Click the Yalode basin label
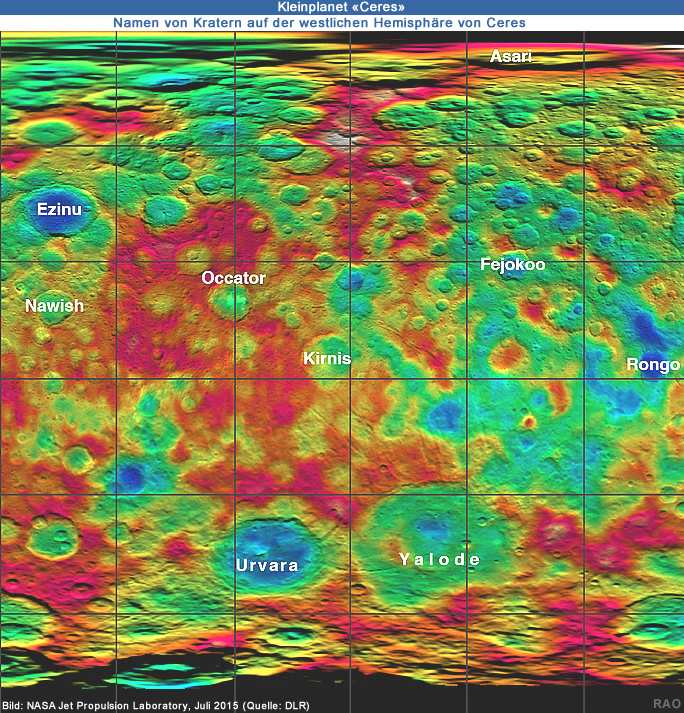 [440, 559]
